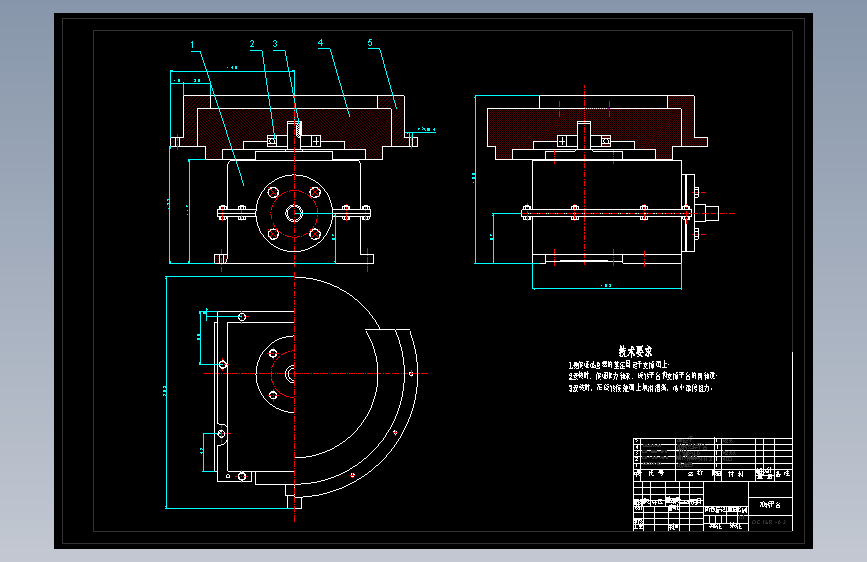The height and width of the screenshot is (562, 867).
Task: Select the 技术要求 heading text
Action: [x=635, y=351]
